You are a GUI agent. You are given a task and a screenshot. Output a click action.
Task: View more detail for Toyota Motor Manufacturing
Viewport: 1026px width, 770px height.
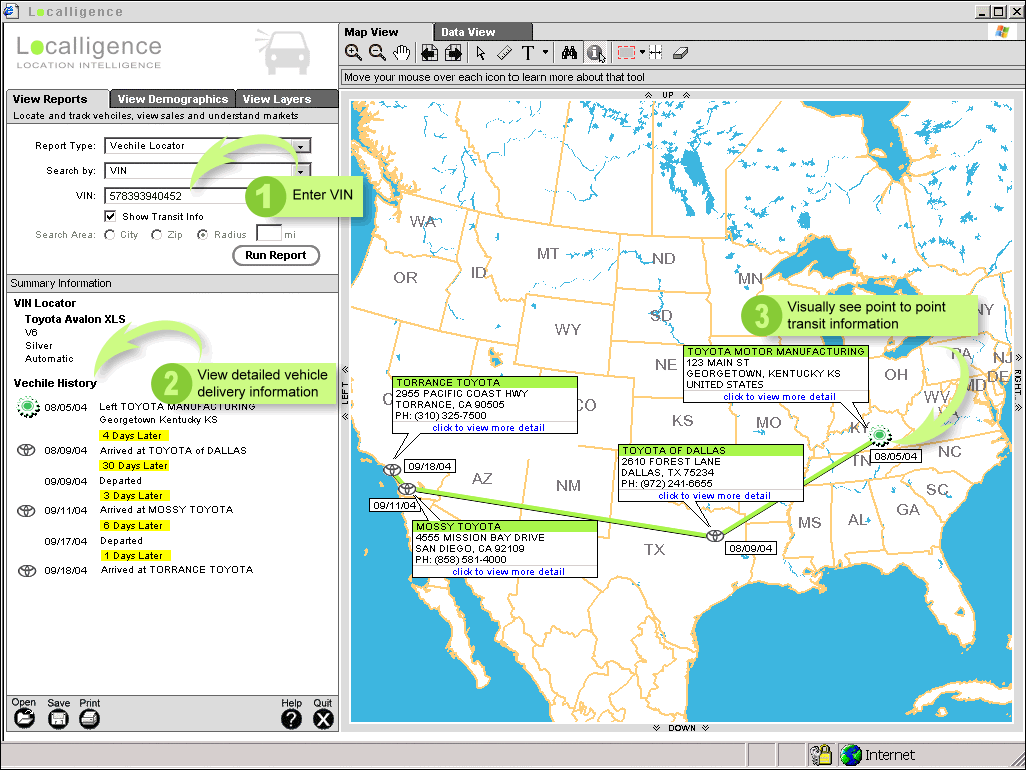pos(779,396)
